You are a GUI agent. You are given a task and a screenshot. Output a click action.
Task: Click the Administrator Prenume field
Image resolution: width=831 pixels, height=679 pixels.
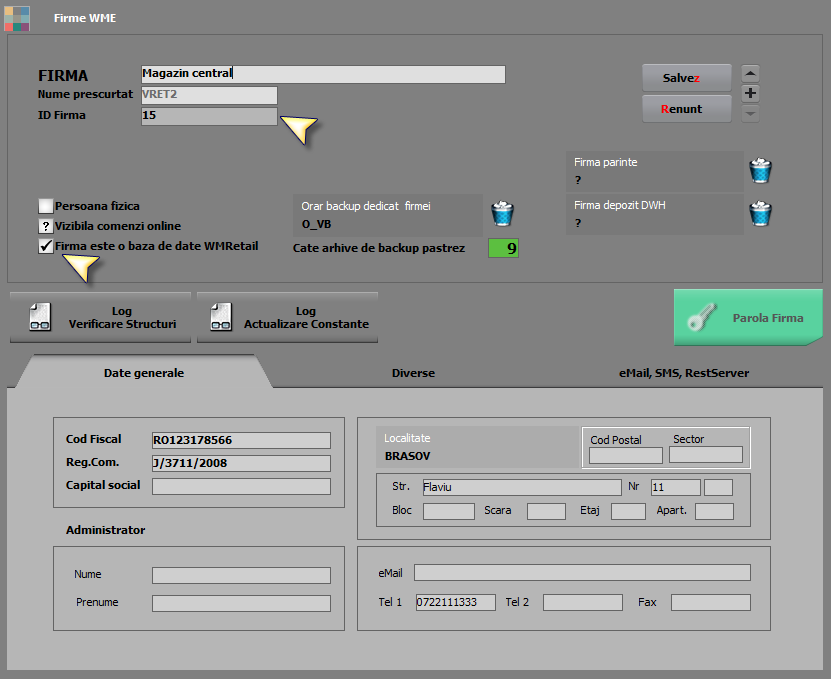tap(241, 603)
